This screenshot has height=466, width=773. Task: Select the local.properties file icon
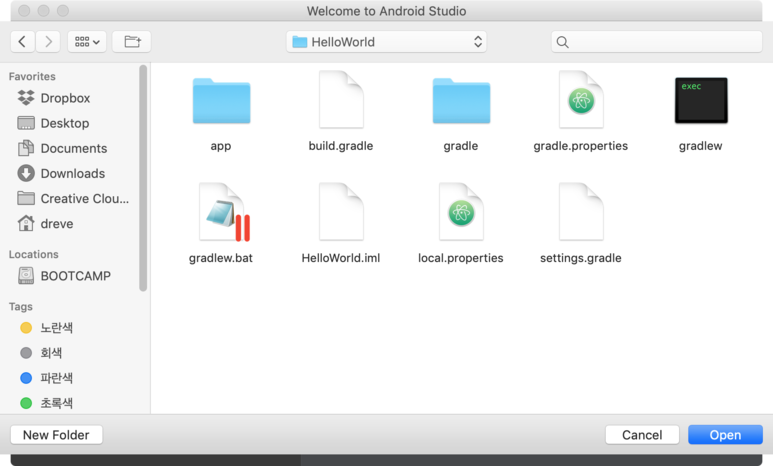(461, 212)
